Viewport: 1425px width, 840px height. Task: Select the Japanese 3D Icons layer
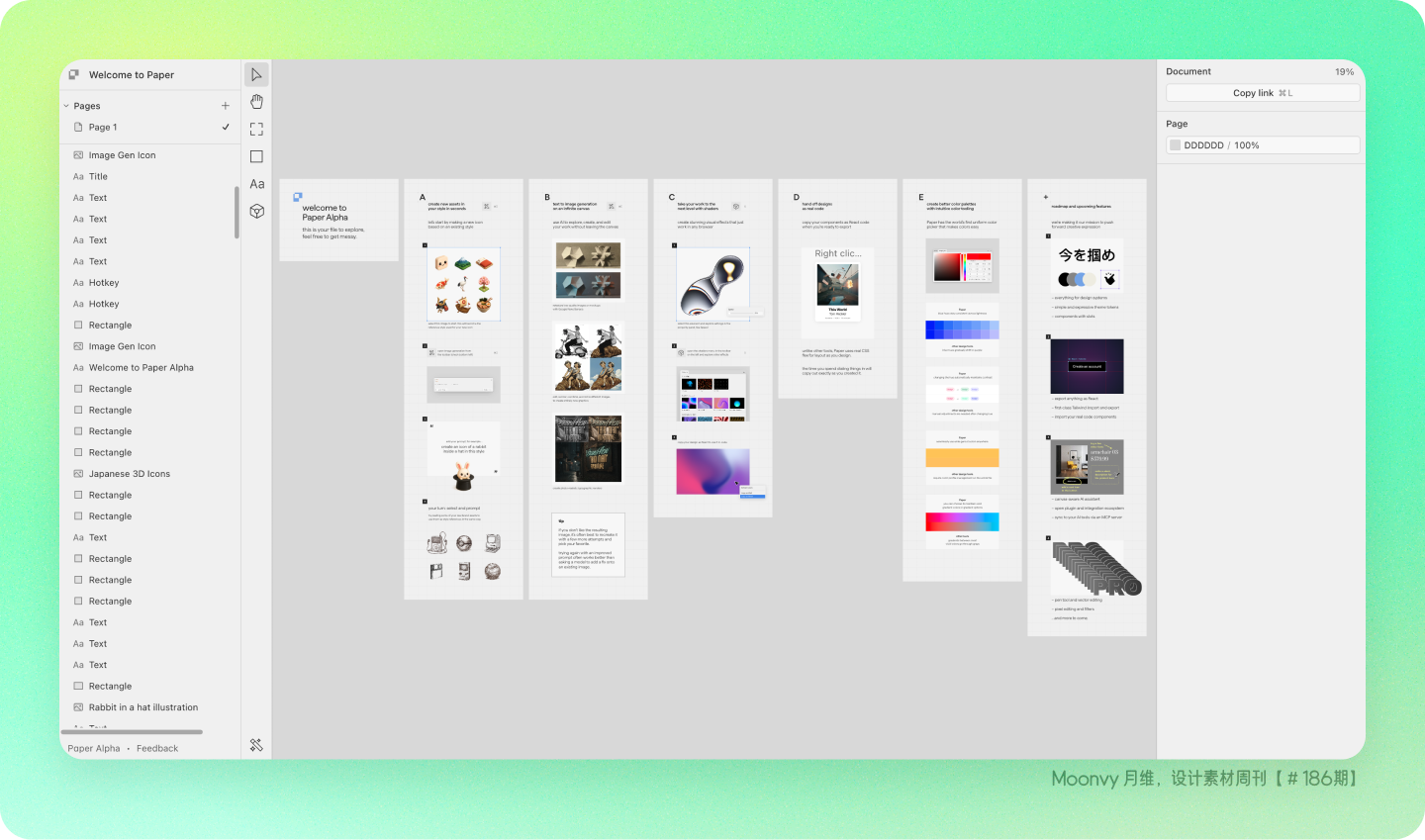(129, 474)
